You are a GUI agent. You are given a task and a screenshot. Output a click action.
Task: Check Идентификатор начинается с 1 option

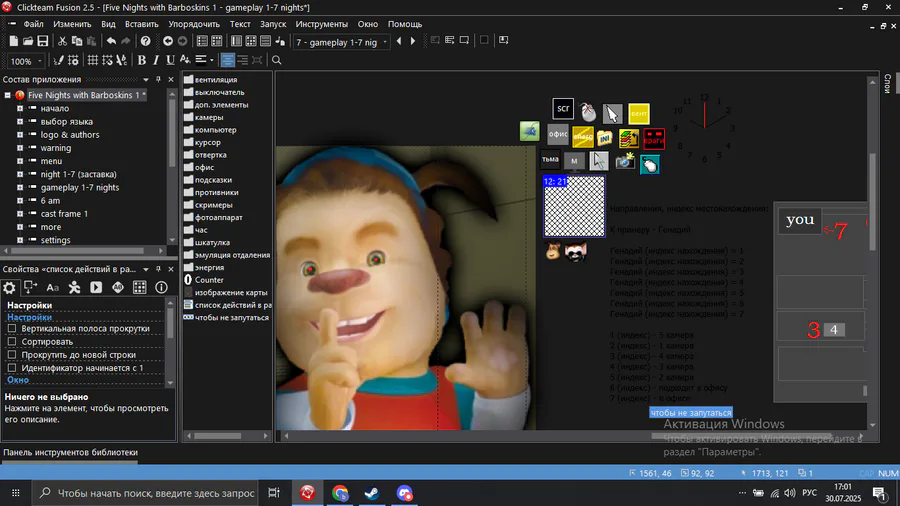pyautogui.click(x=12, y=368)
